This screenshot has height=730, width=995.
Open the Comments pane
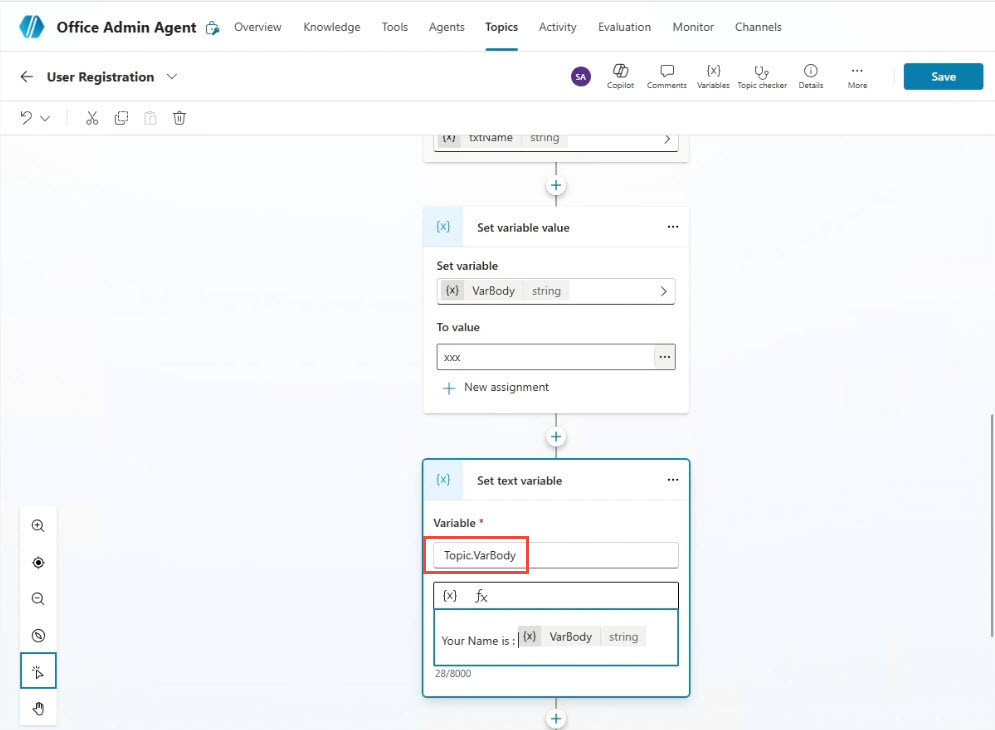point(666,76)
